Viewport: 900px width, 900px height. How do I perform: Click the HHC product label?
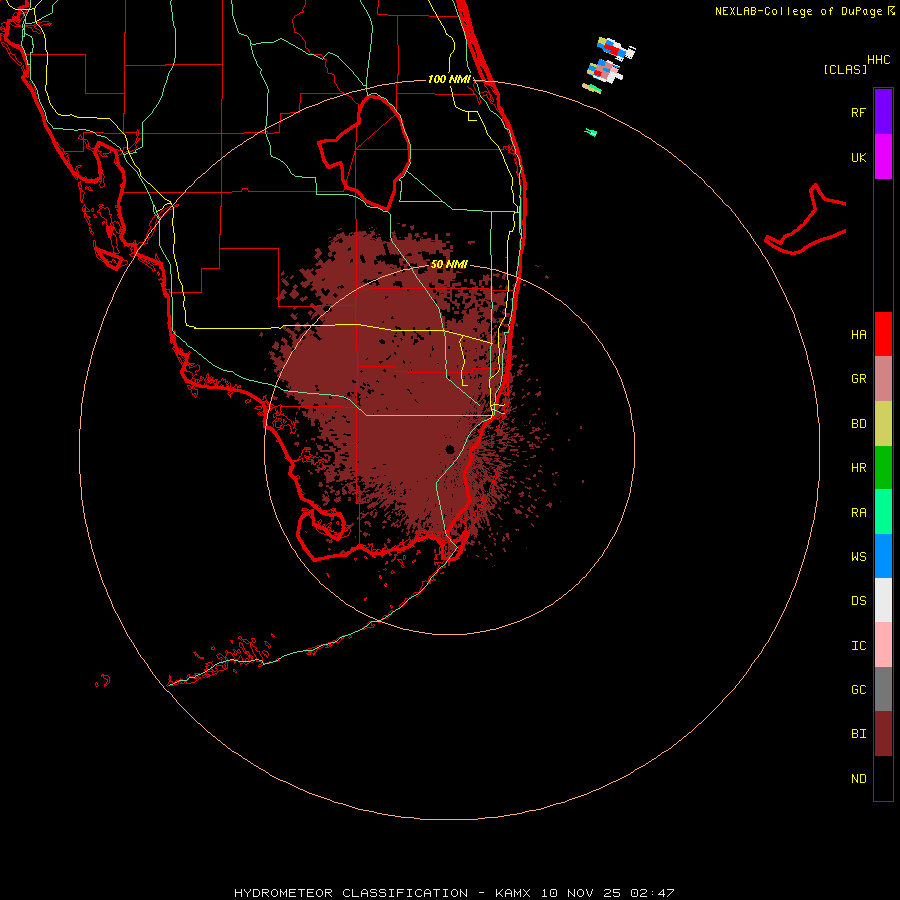[x=878, y=60]
